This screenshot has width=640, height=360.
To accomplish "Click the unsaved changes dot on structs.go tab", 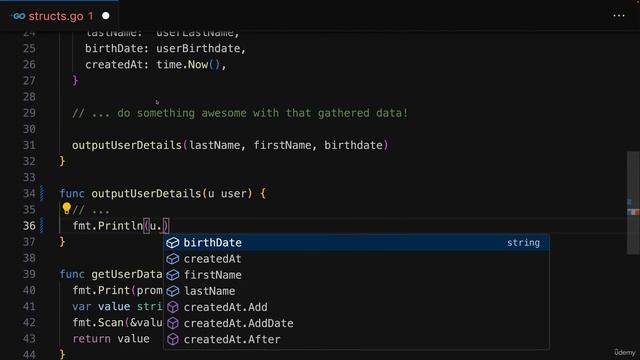I will pos(106,16).
